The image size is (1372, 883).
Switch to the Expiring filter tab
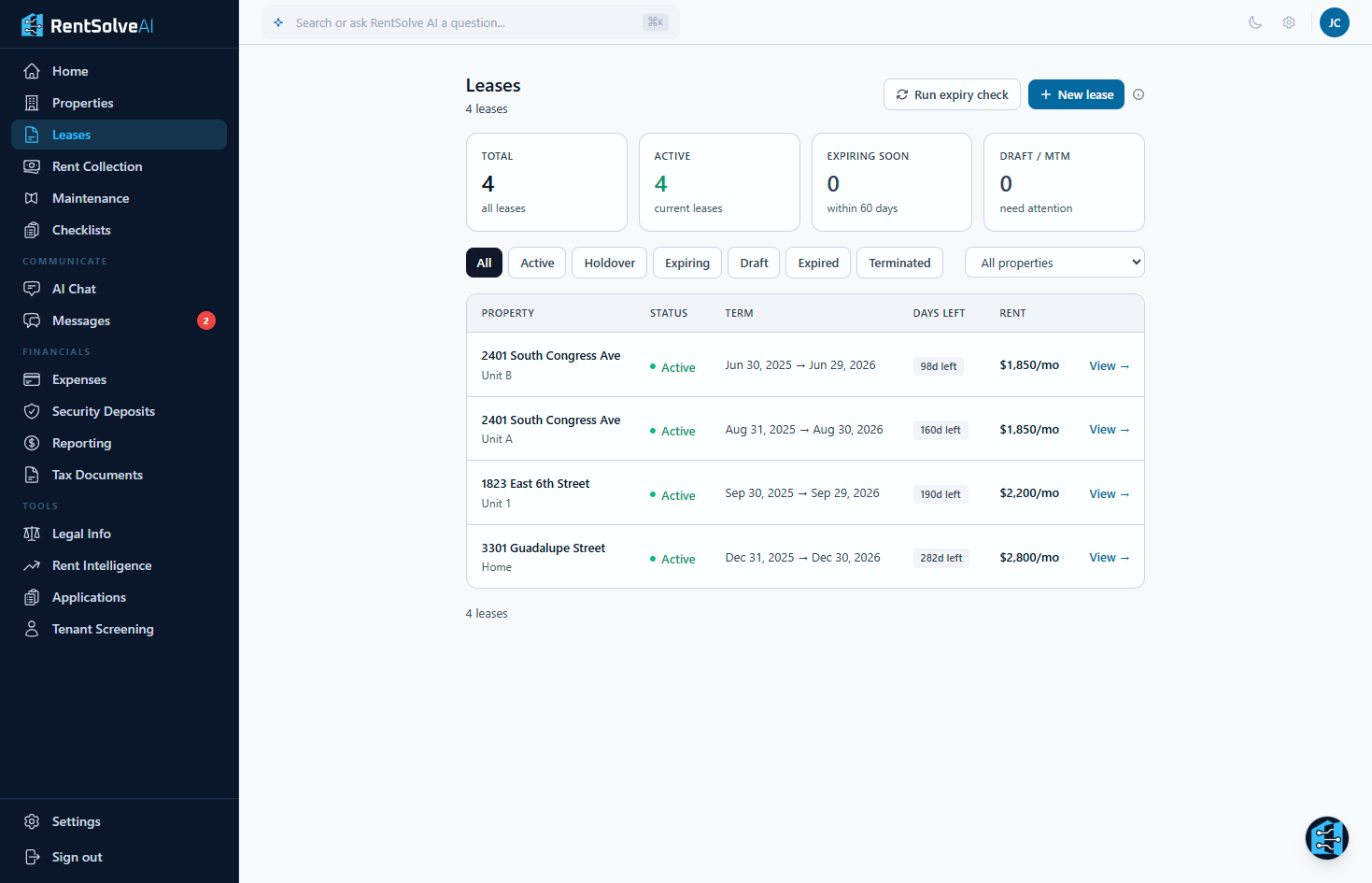tap(686, 263)
